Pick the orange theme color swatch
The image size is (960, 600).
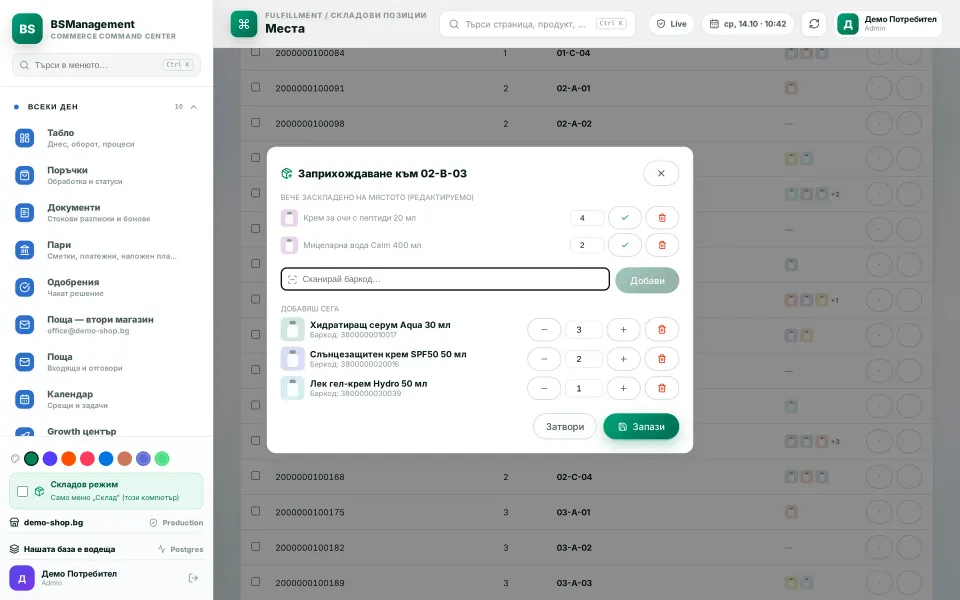pos(69,459)
